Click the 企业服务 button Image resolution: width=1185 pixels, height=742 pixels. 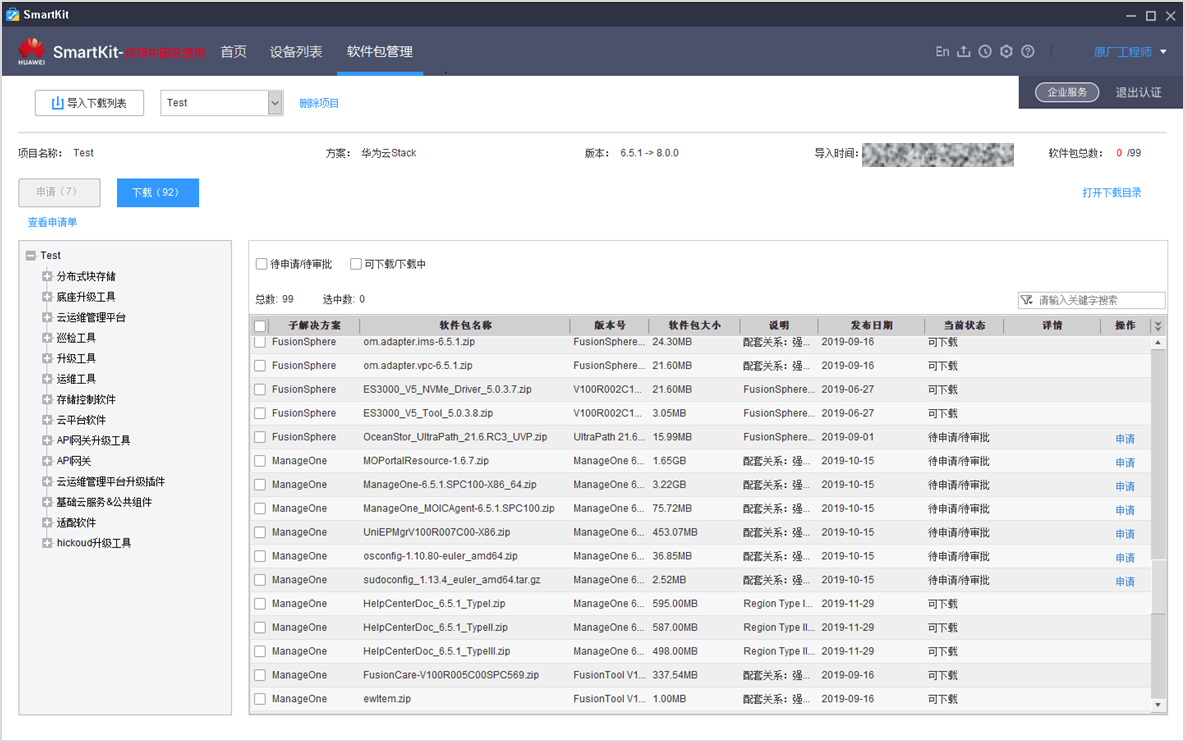pos(1066,92)
